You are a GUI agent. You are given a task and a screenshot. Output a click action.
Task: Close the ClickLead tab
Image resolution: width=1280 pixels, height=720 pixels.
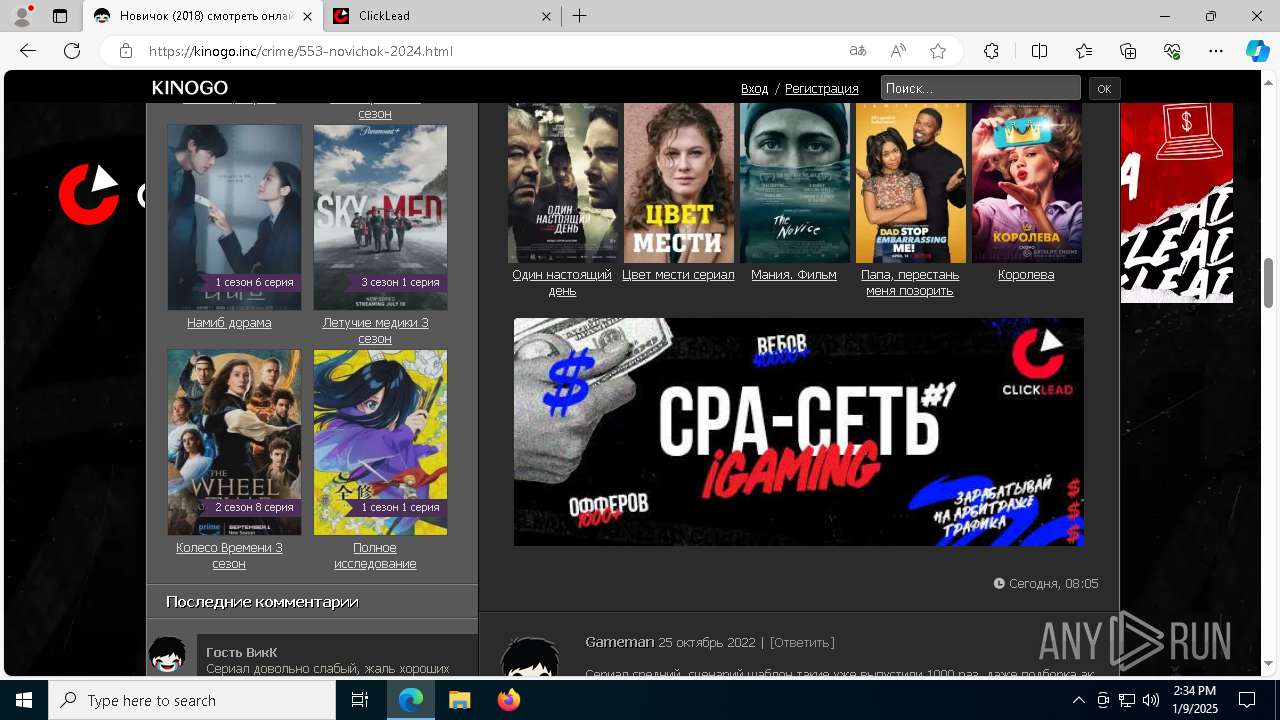[x=546, y=16]
